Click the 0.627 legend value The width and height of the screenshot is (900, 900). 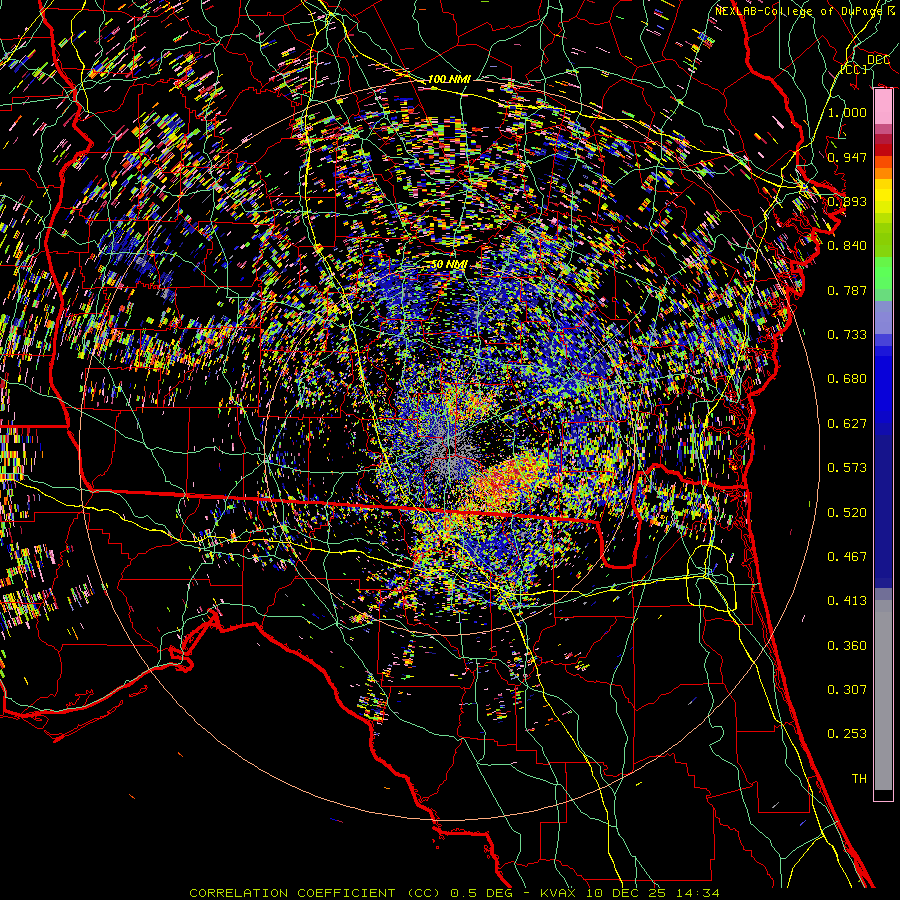pyautogui.click(x=847, y=424)
